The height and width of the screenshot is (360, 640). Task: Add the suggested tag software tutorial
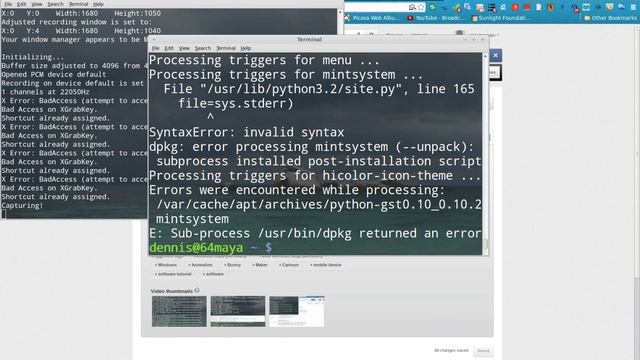tap(173, 274)
